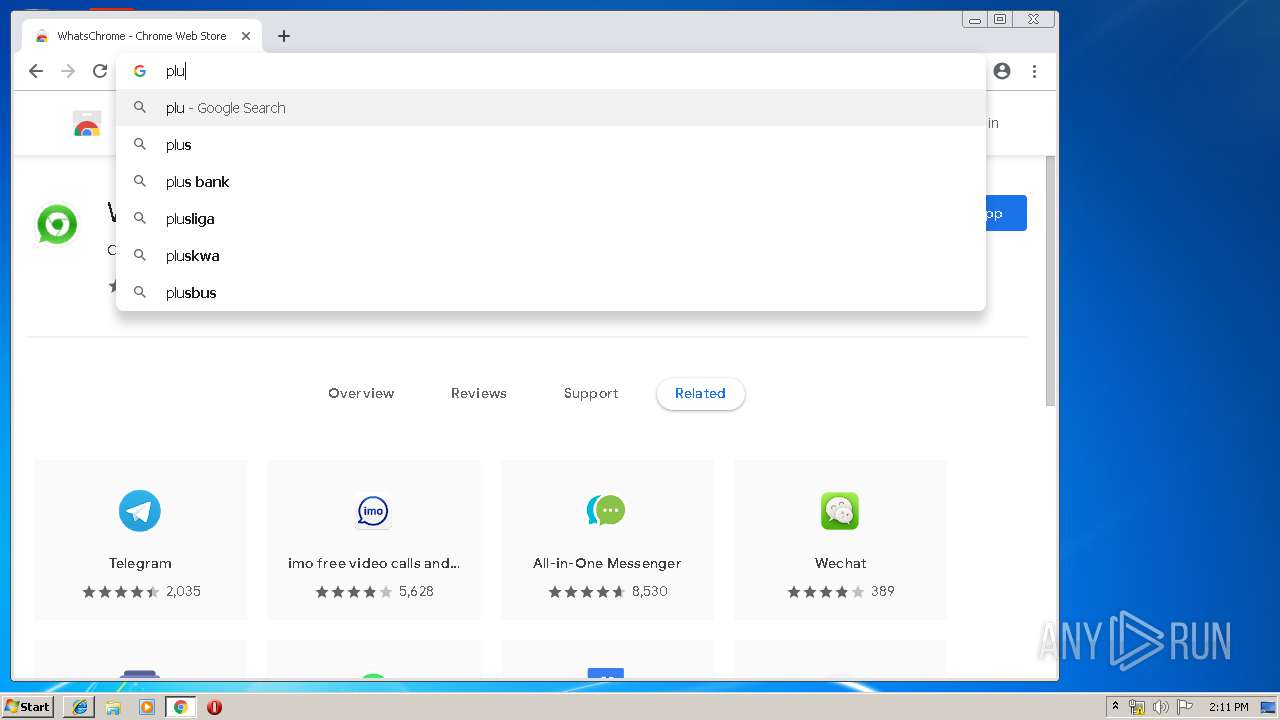Click search icon beside 'plusbus'
1280x720 pixels.
(x=140, y=292)
